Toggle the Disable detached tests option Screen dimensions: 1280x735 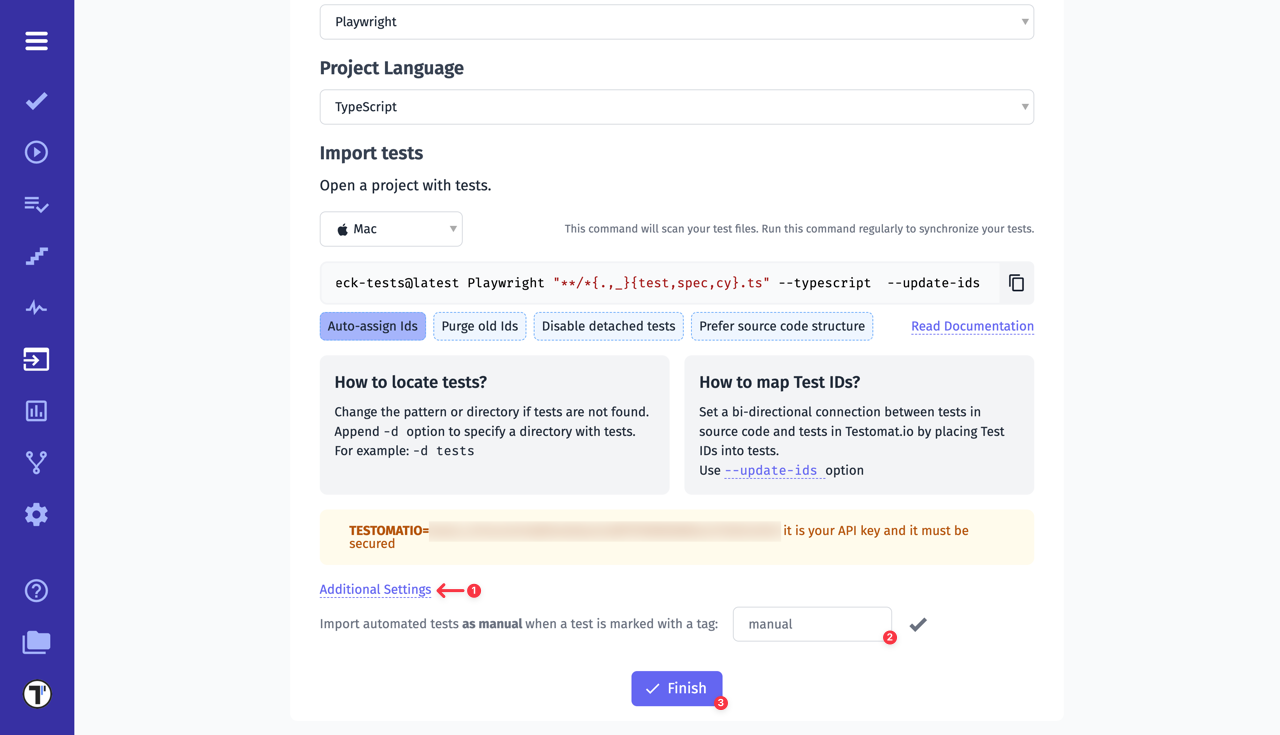608,325
